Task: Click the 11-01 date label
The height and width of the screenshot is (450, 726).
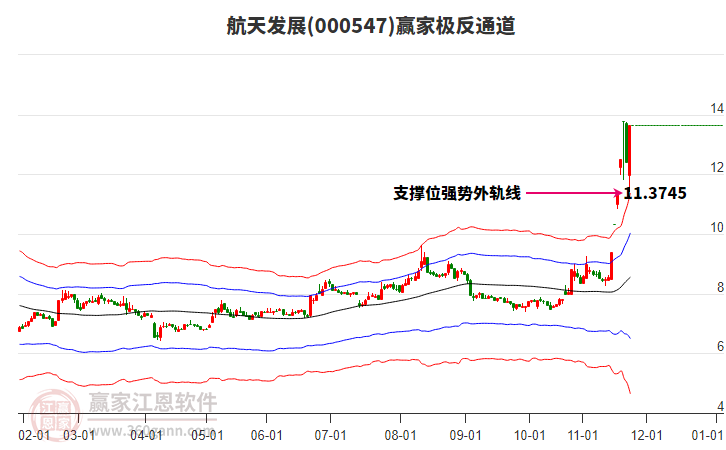Action: point(582,436)
